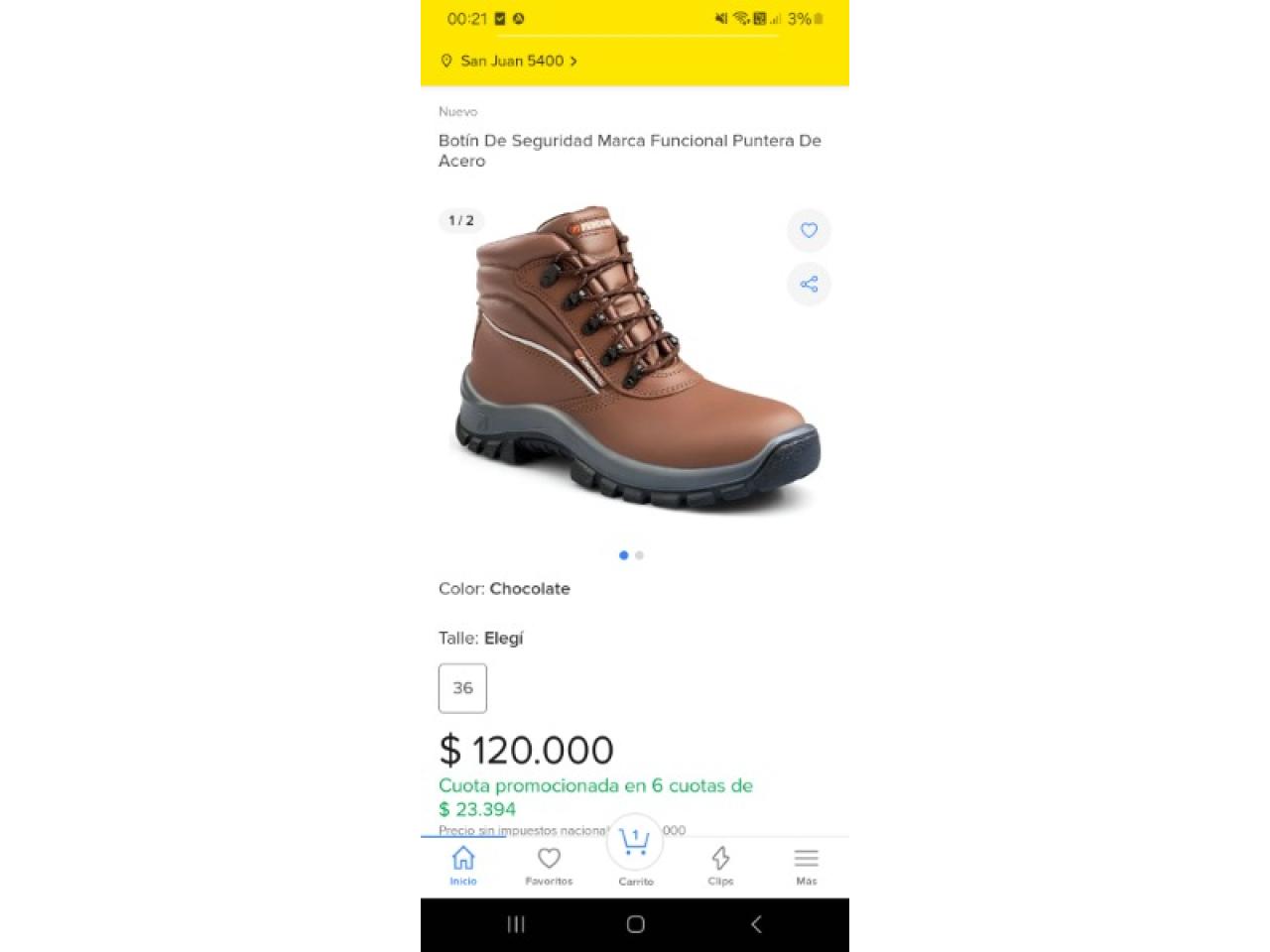This screenshot has height=952, width=1270.
Task: Open the Inicio home tab
Action: click(463, 866)
